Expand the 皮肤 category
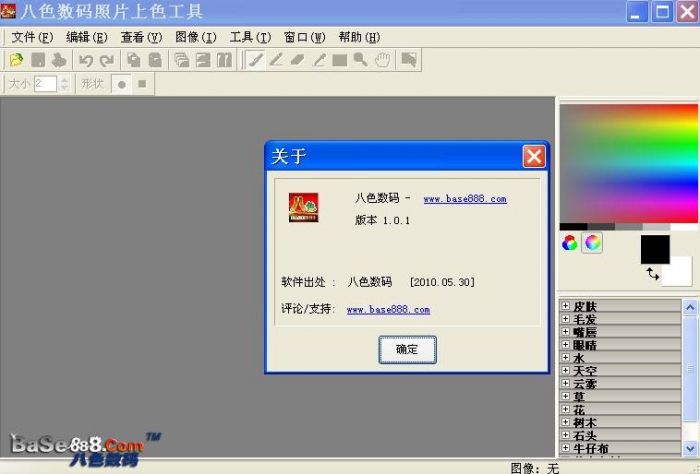 click(x=566, y=306)
